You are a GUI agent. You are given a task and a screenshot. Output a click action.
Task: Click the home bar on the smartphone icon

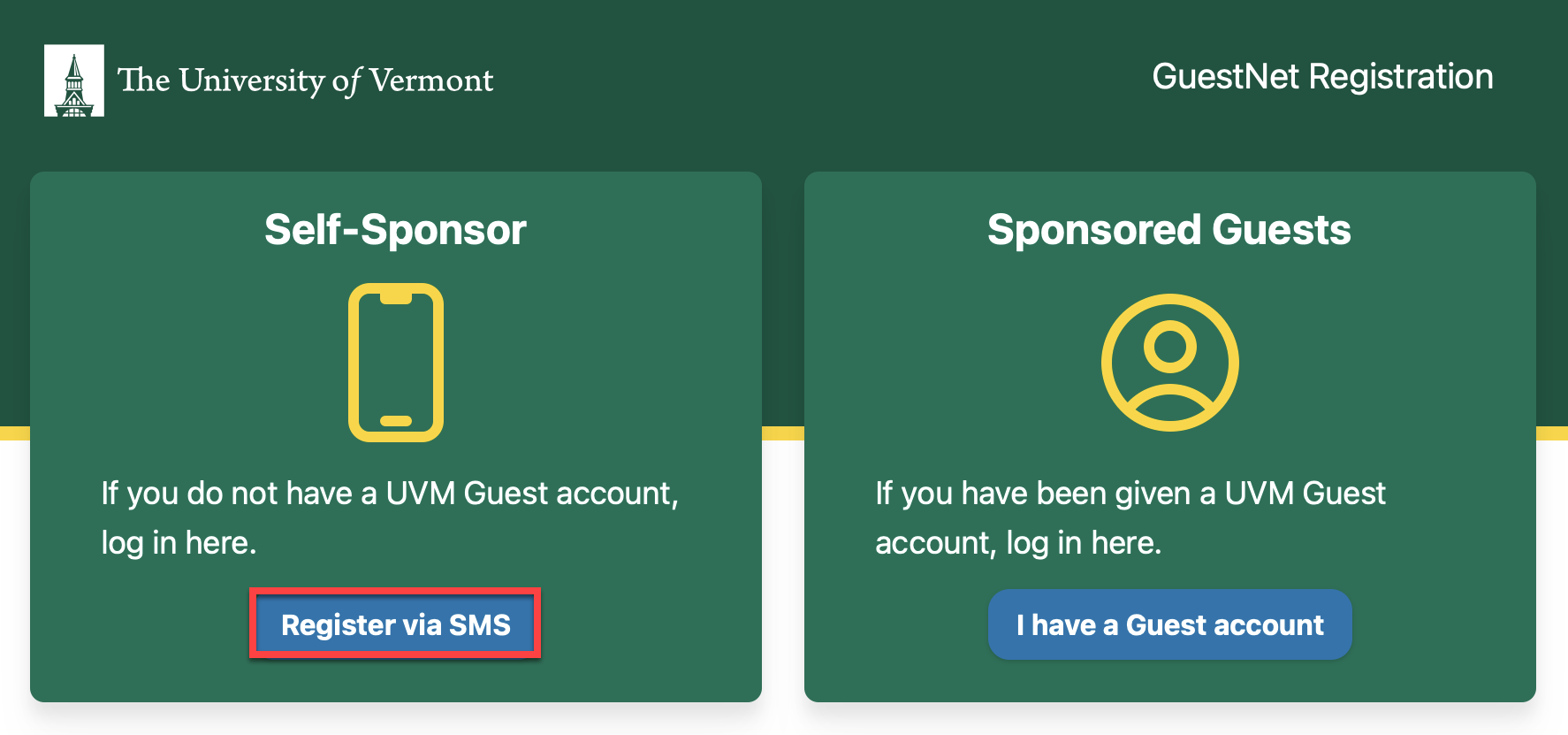(x=396, y=421)
